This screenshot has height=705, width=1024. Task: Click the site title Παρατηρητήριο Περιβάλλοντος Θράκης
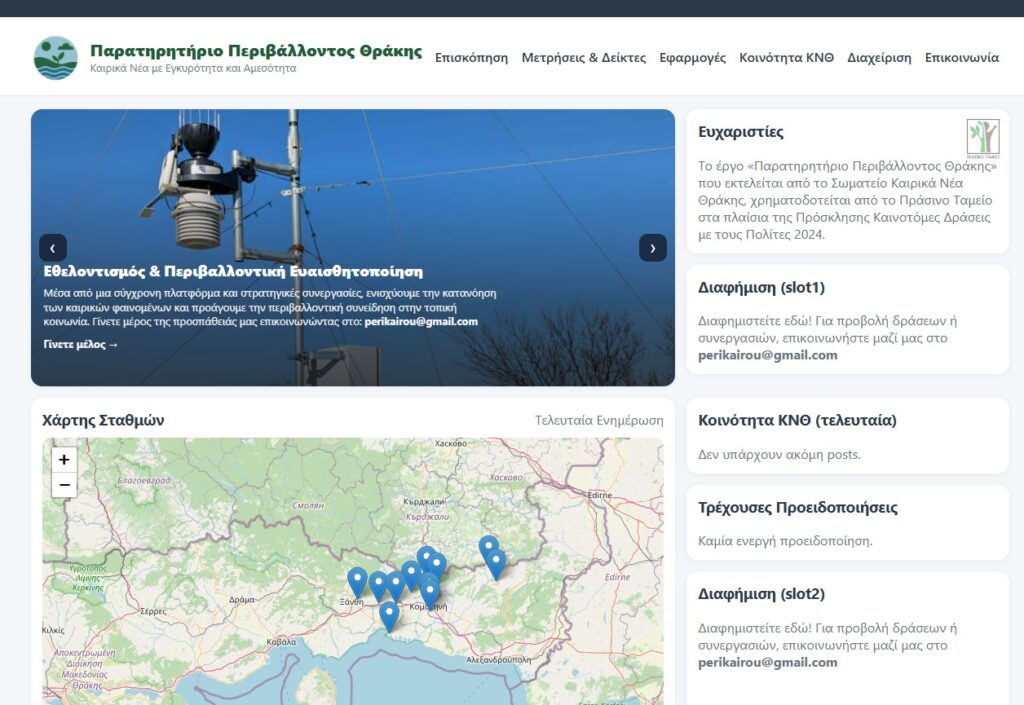(x=256, y=51)
